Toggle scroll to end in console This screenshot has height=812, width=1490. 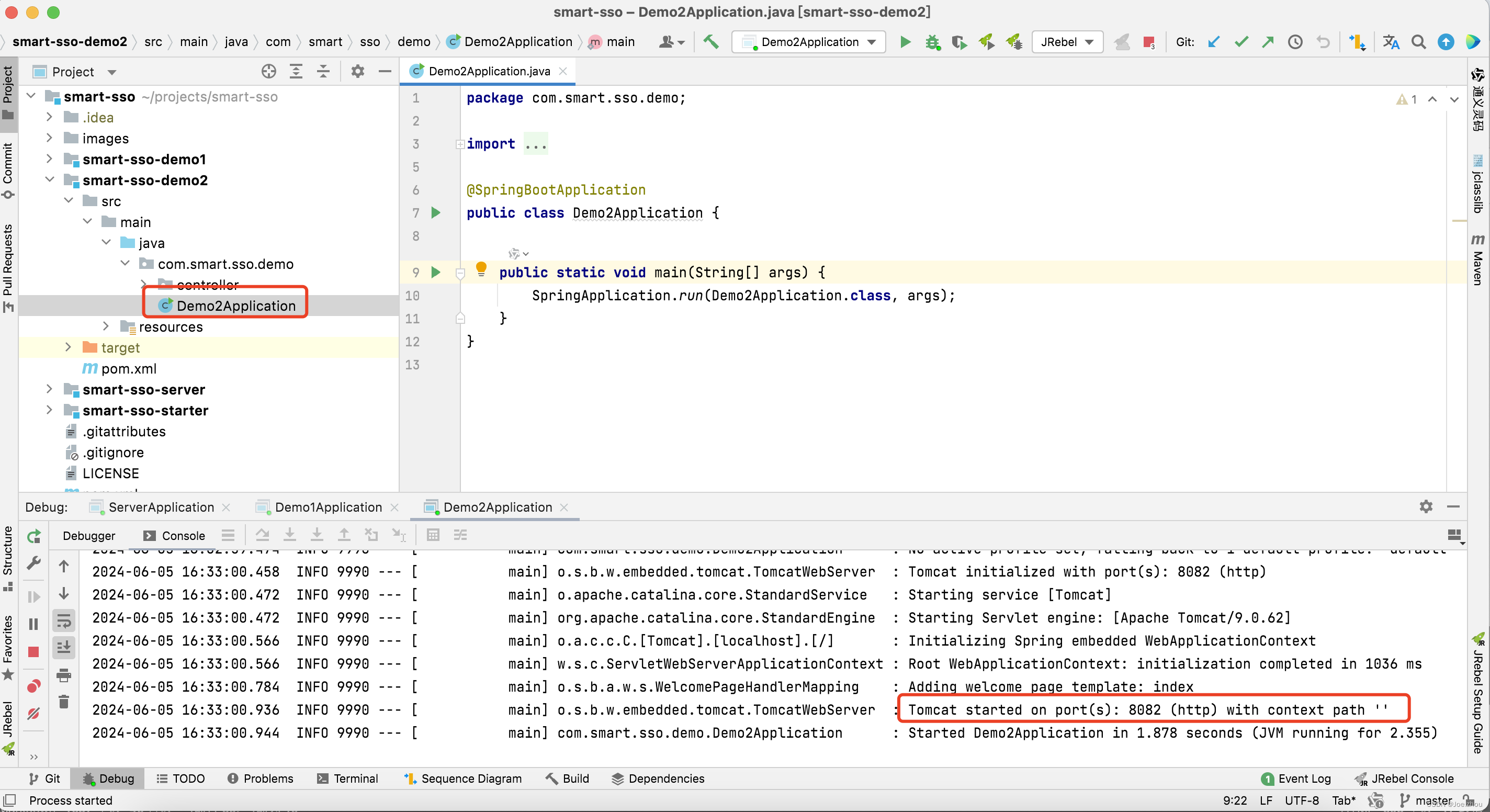pyautogui.click(x=64, y=647)
